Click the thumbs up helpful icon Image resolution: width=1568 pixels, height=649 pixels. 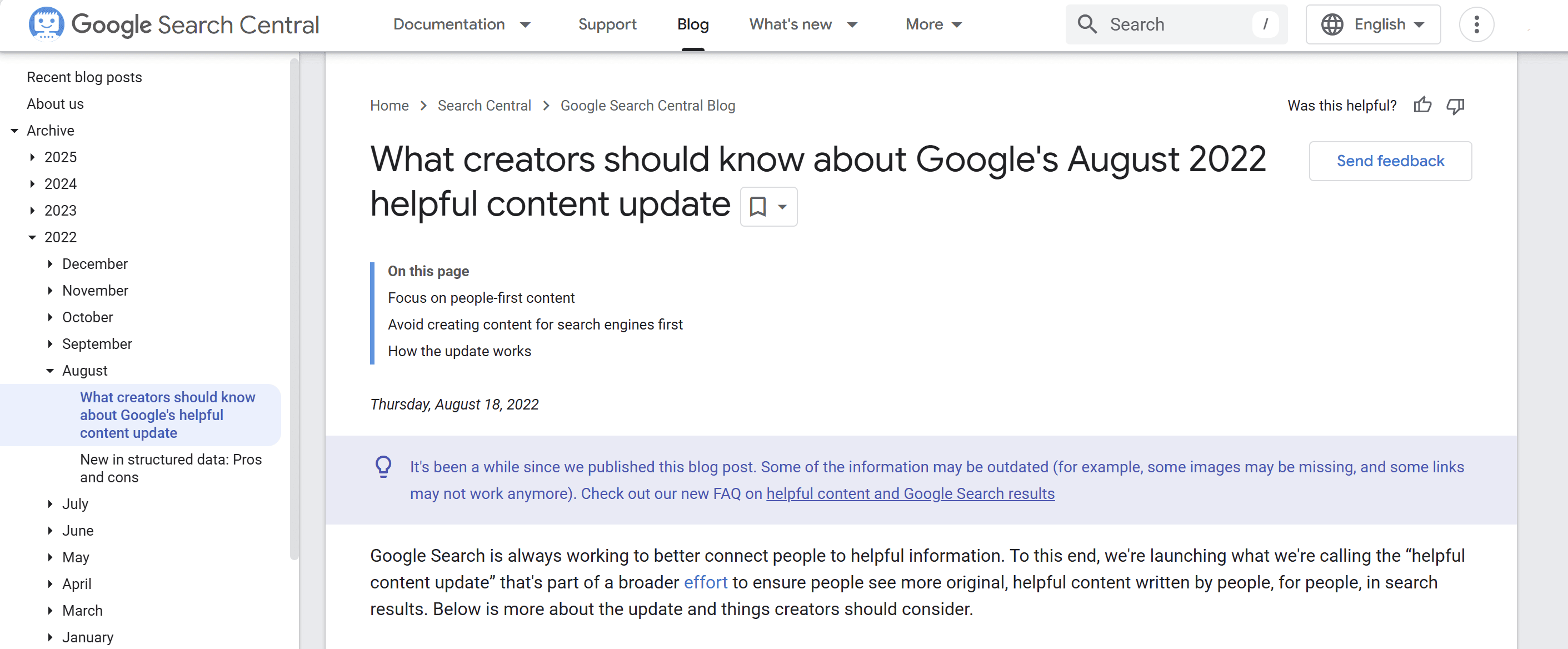pos(1422,106)
